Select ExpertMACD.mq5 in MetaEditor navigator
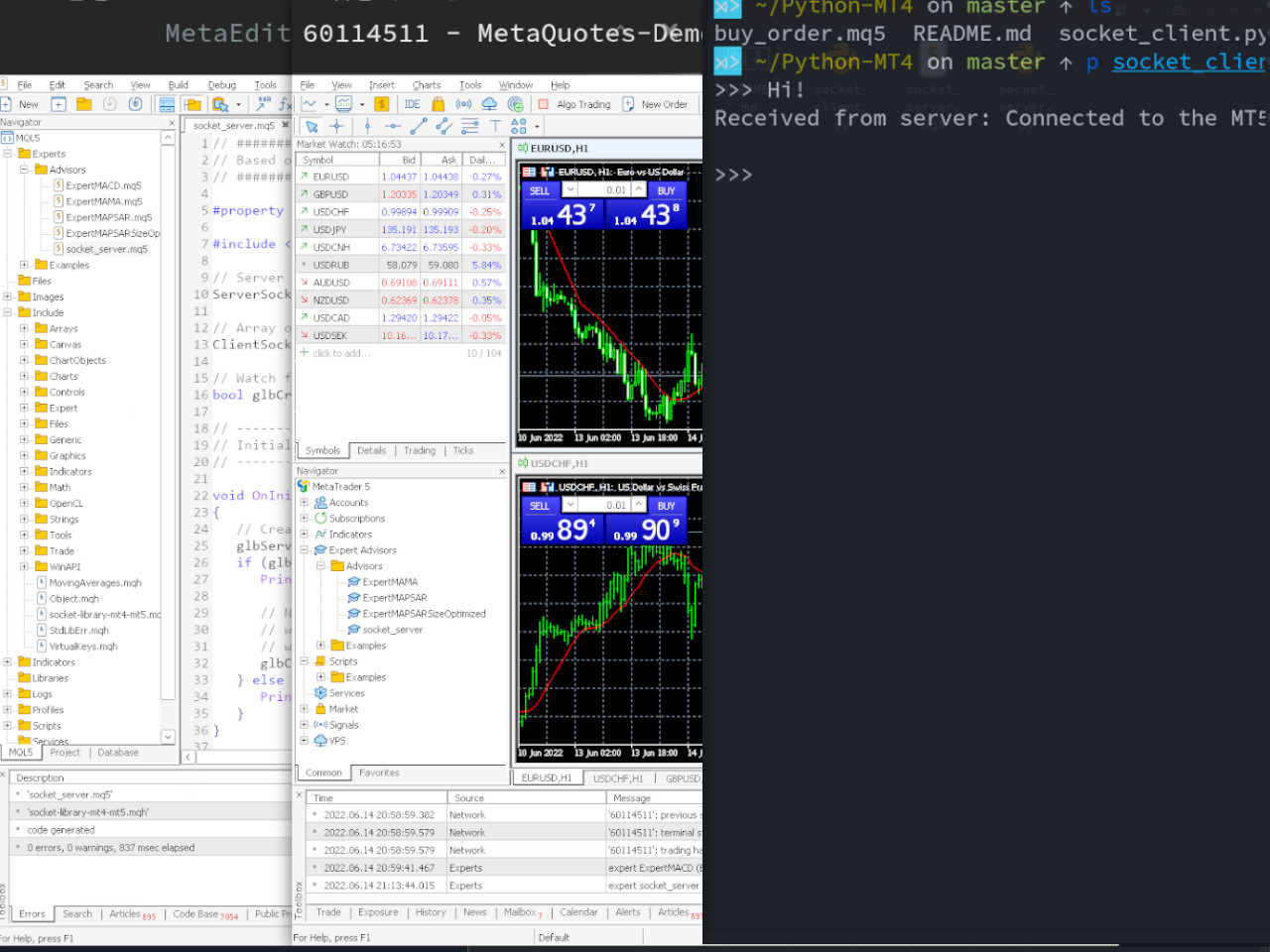 click(x=103, y=185)
